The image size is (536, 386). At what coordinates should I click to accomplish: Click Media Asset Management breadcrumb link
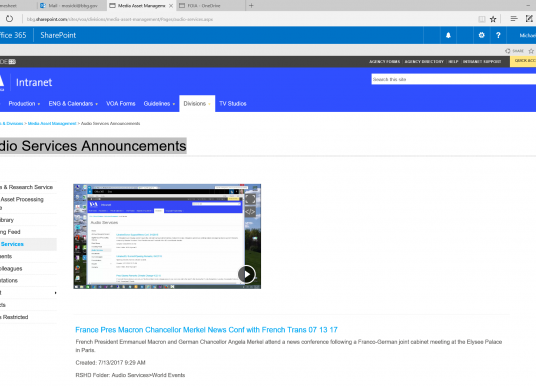[52, 123]
